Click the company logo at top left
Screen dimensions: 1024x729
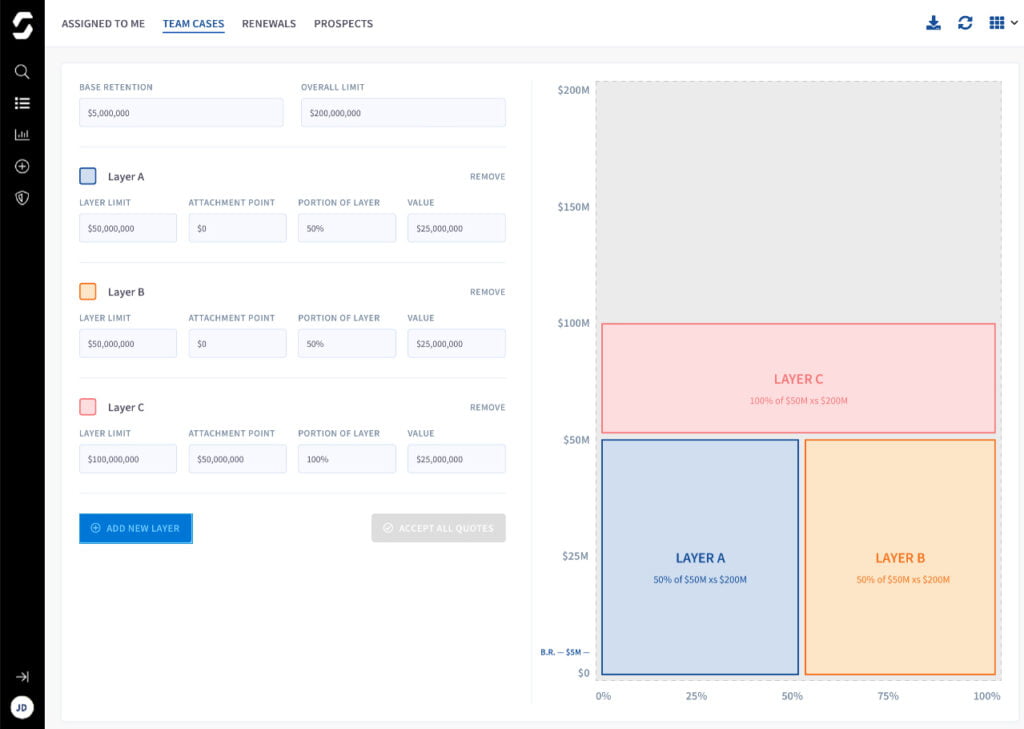(x=22, y=25)
